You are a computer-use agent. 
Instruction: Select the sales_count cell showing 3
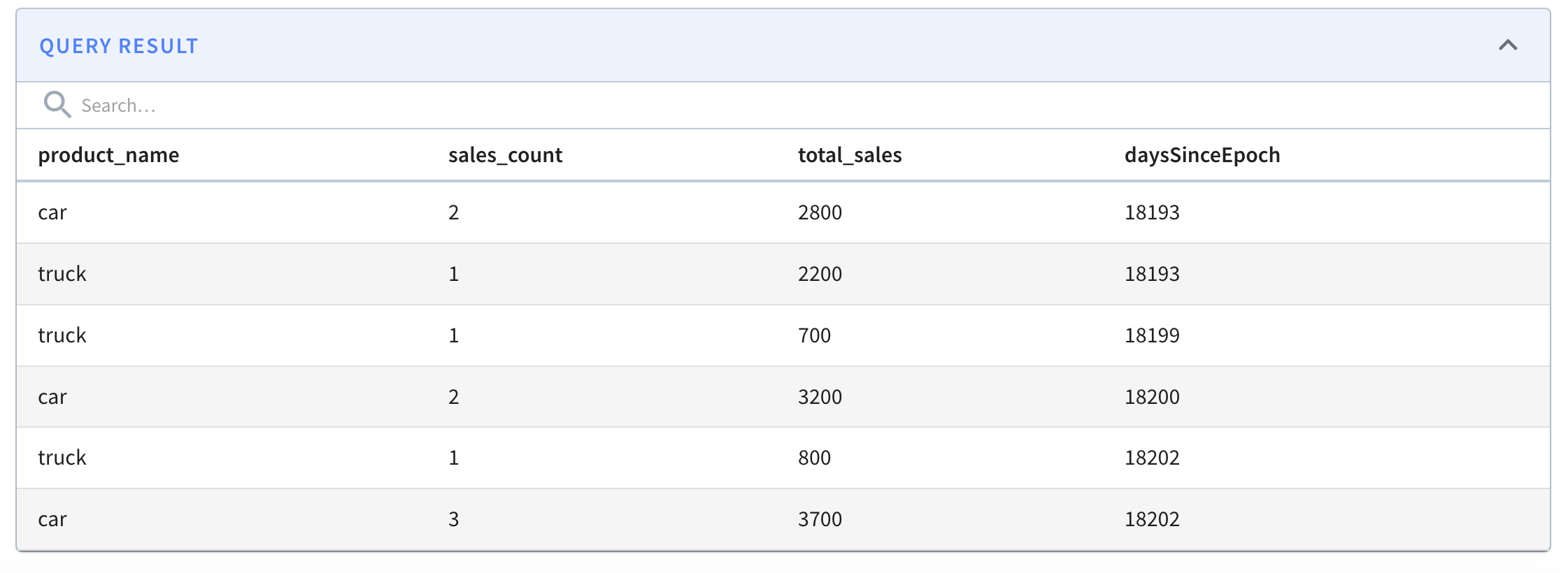(453, 519)
